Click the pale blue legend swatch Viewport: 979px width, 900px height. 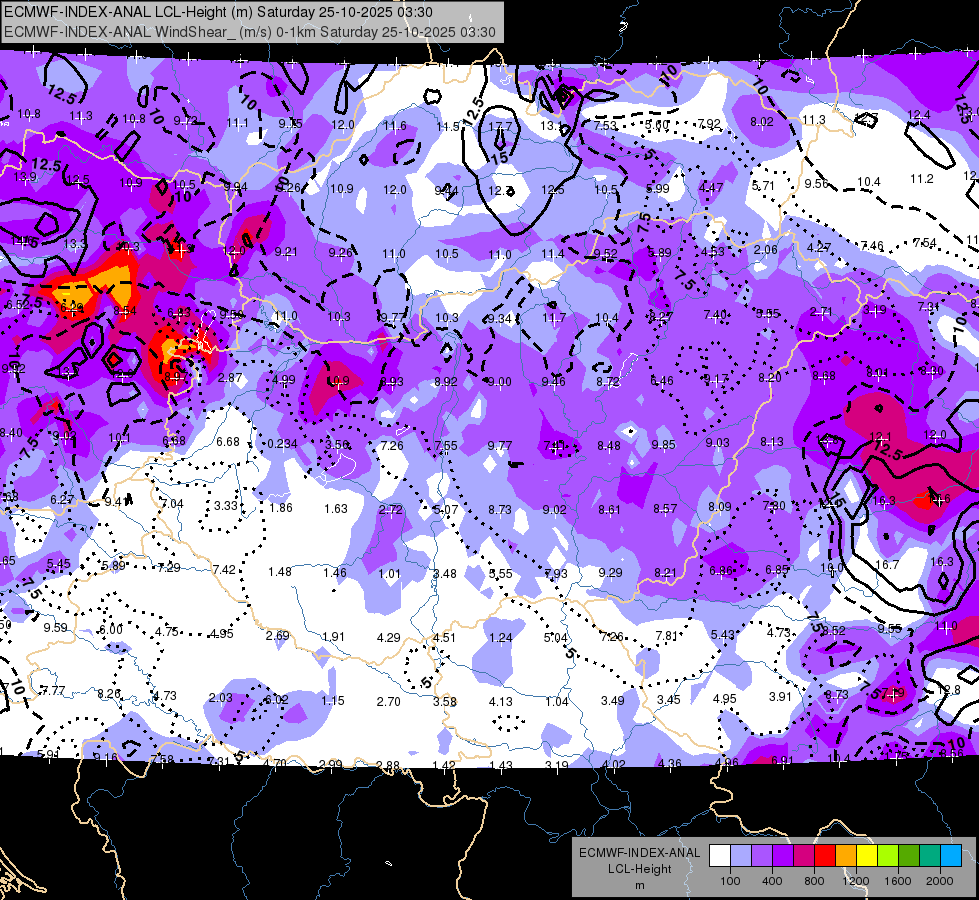click(x=741, y=856)
